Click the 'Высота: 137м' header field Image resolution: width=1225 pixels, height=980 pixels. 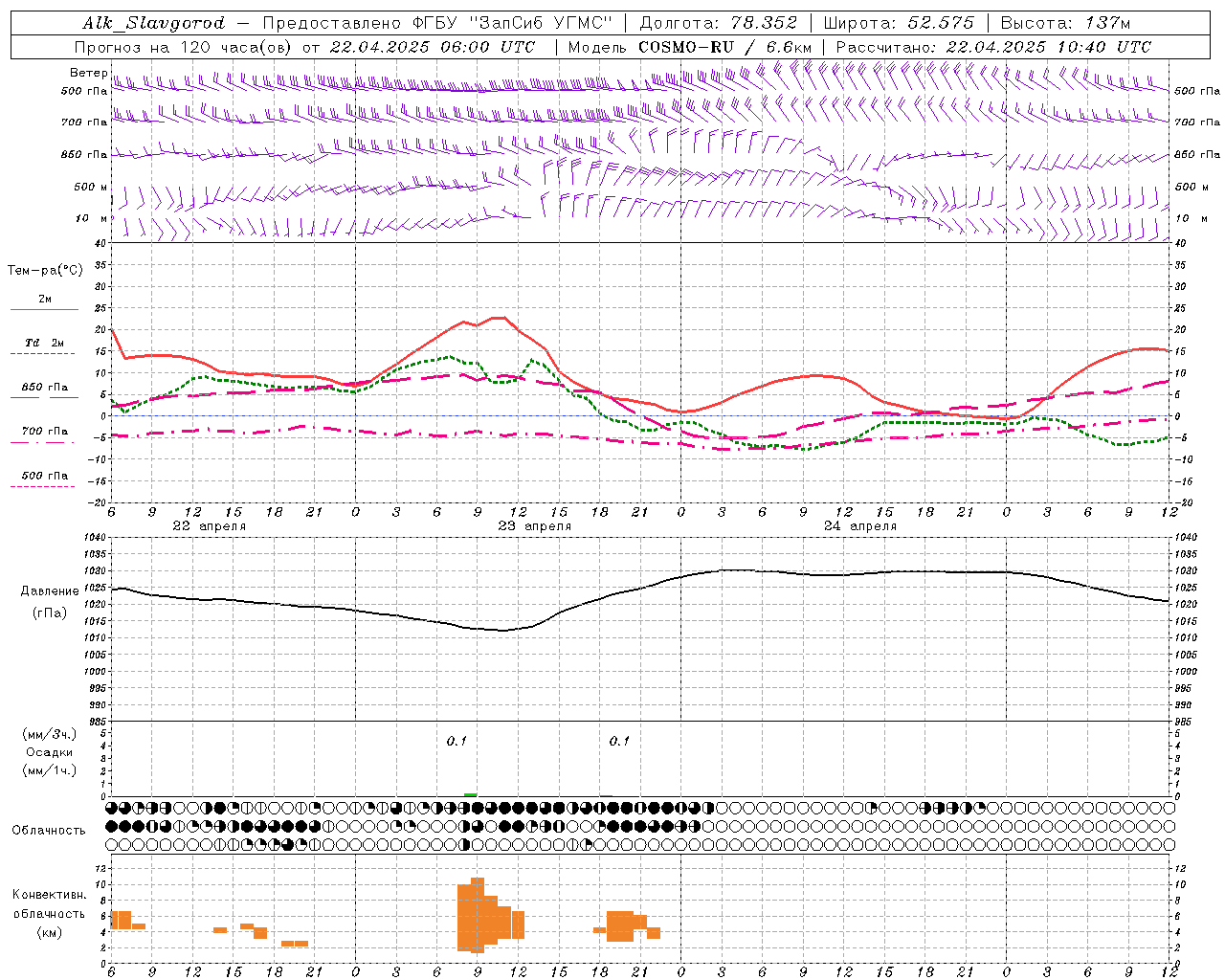pyautogui.click(x=1065, y=23)
